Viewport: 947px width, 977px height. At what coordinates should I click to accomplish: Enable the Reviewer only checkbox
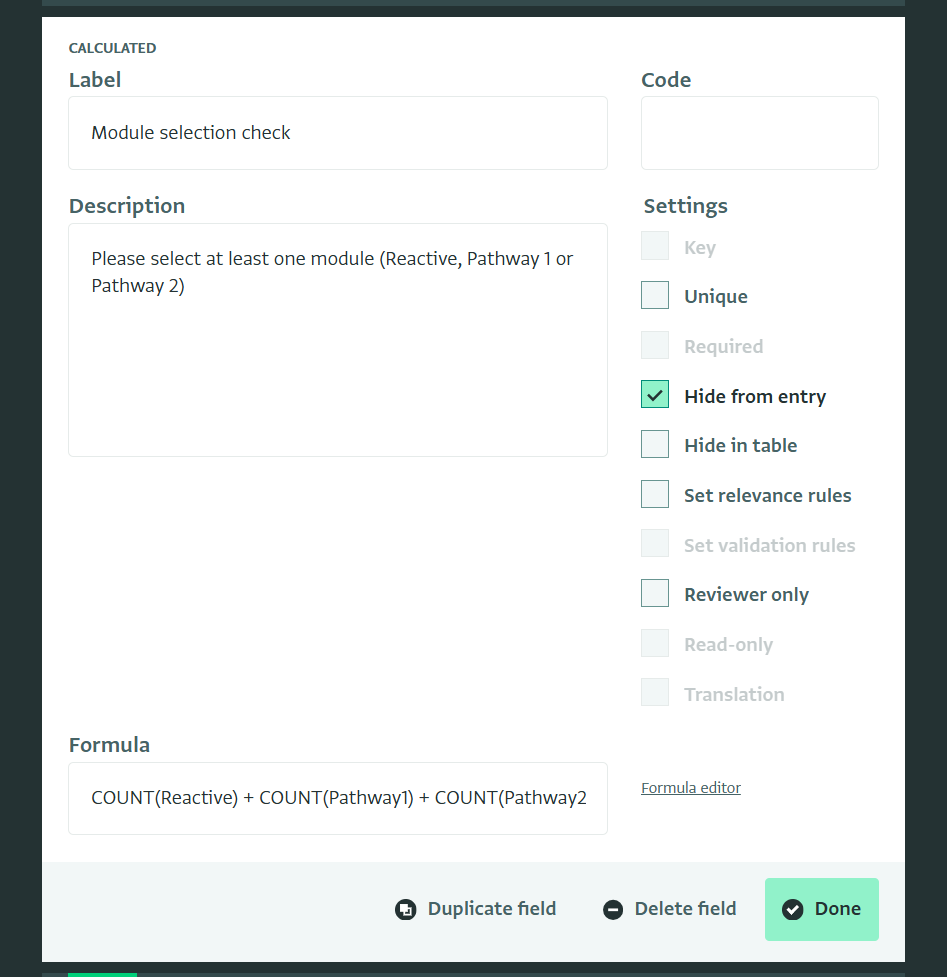[655, 594]
